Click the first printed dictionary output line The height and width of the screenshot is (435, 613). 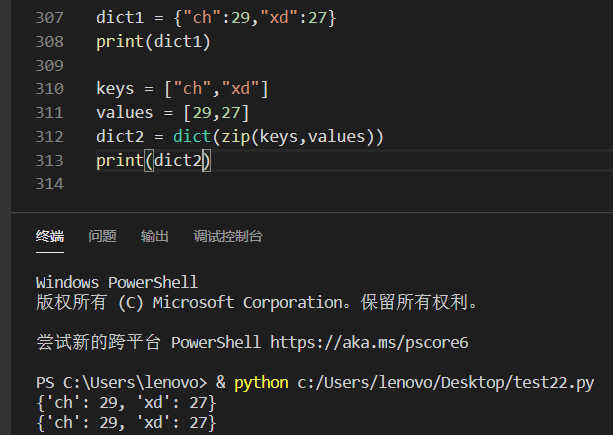pyautogui.click(x=126, y=403)
